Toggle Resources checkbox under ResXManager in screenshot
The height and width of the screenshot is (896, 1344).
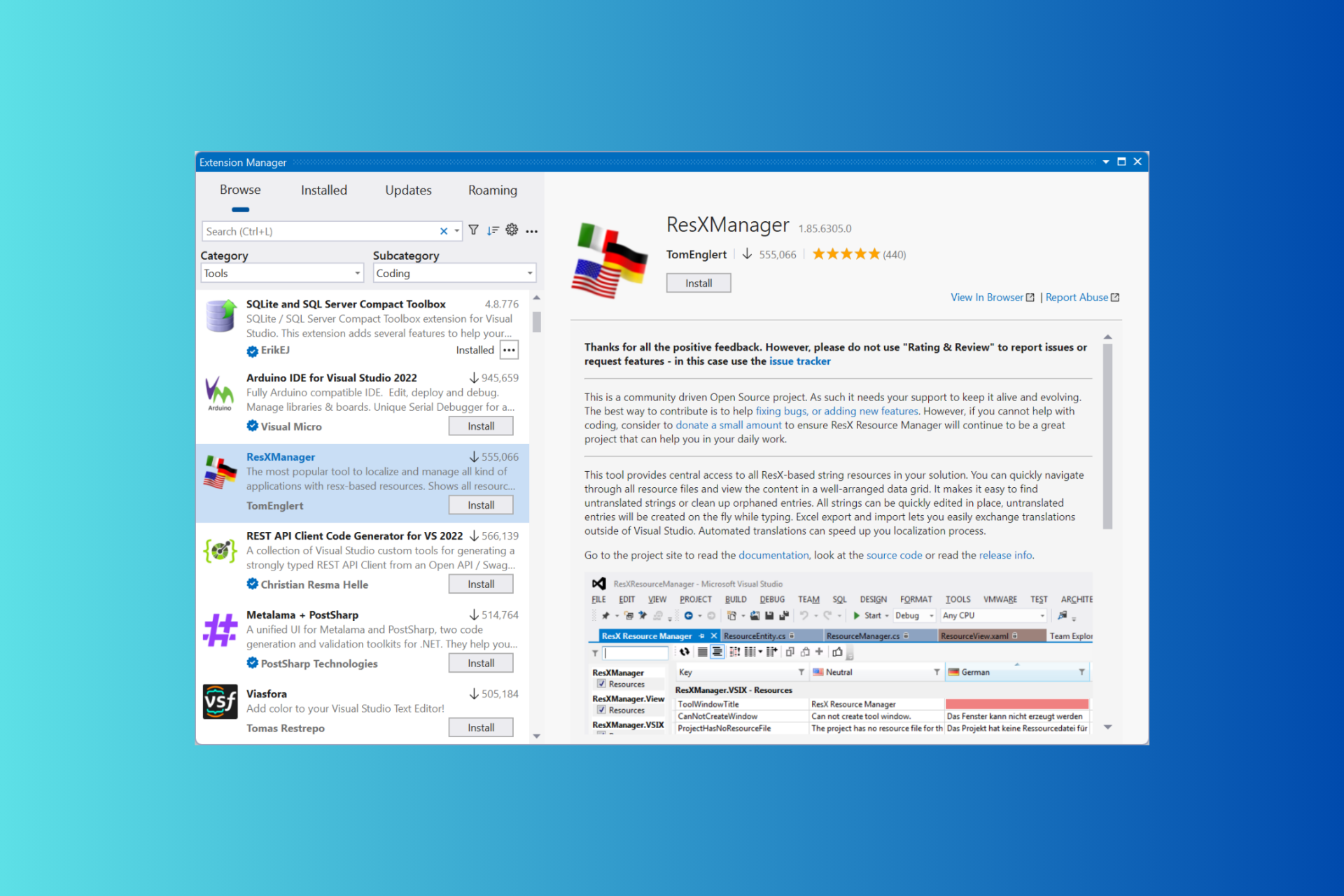(601, 684)
